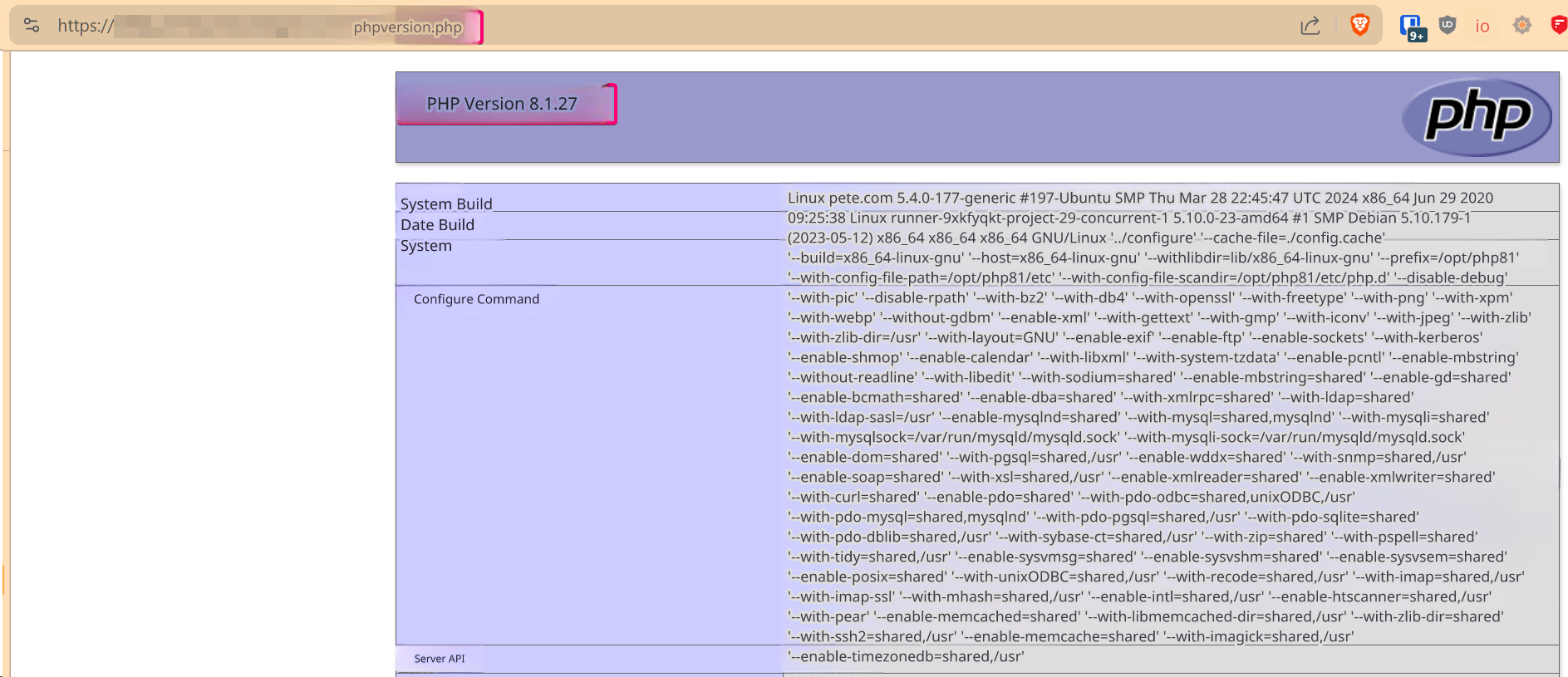Open Brave Shields lion icon
This screenshot has width=1568, height=677.
[x=1360, y=26]
